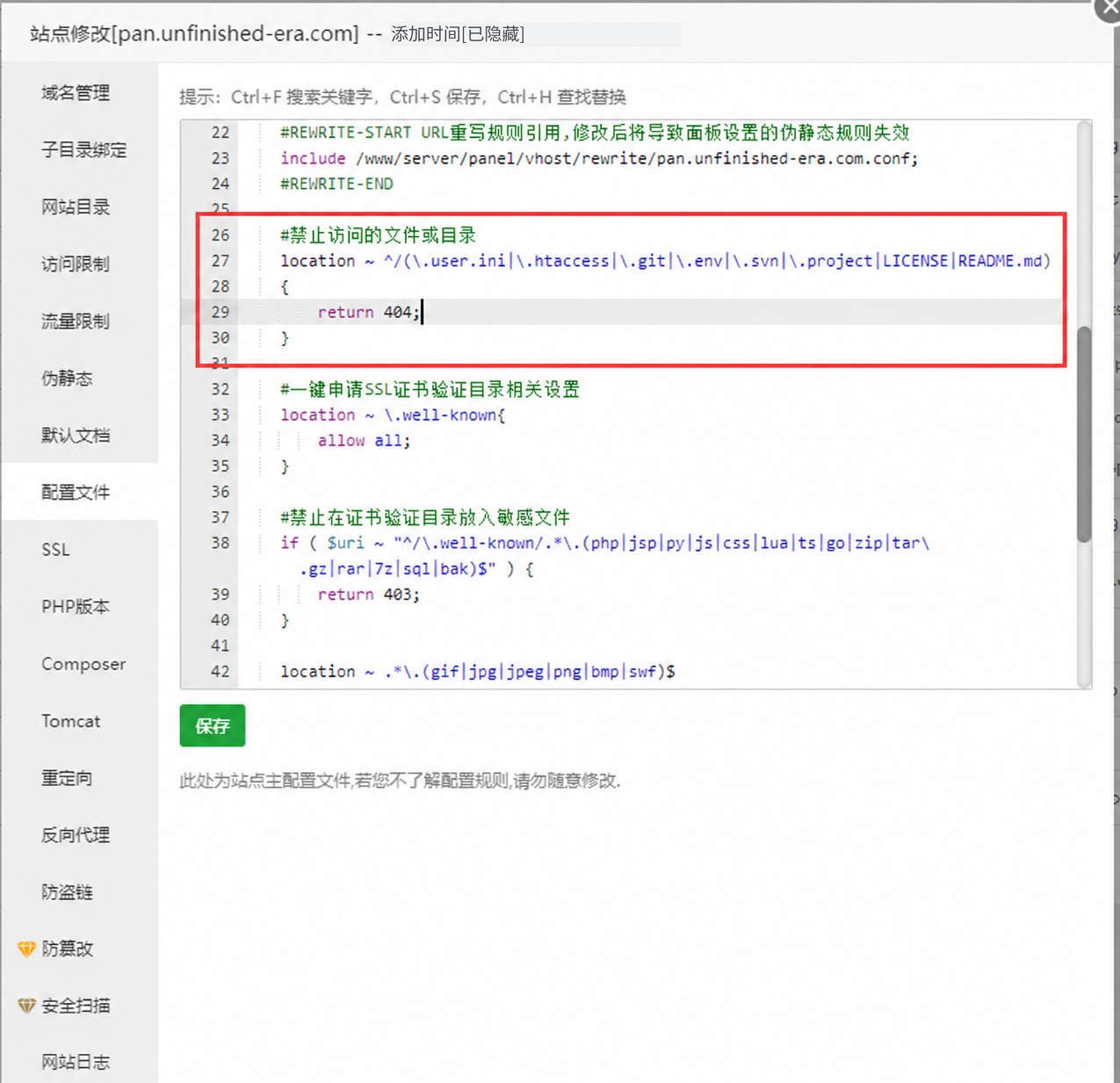Click the location line with gif|jpg|jpeg
1120x1083 pixels.
point(478,671)
